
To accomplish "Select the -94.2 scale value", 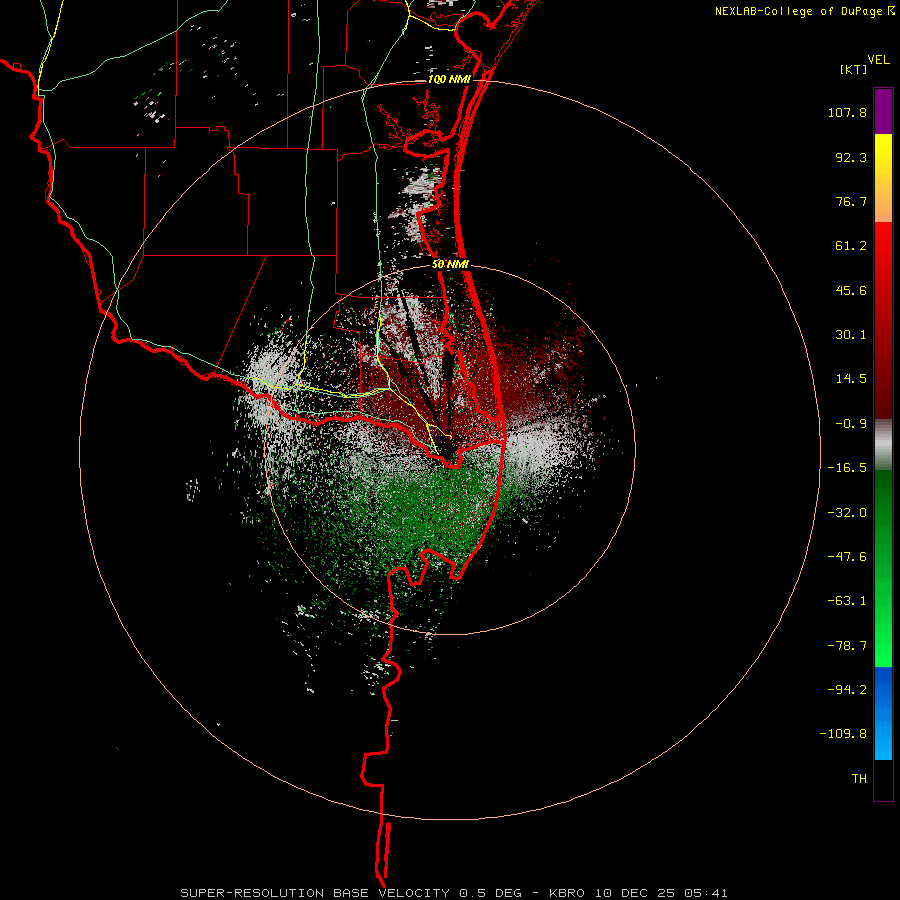I will (x=847, y=689).
